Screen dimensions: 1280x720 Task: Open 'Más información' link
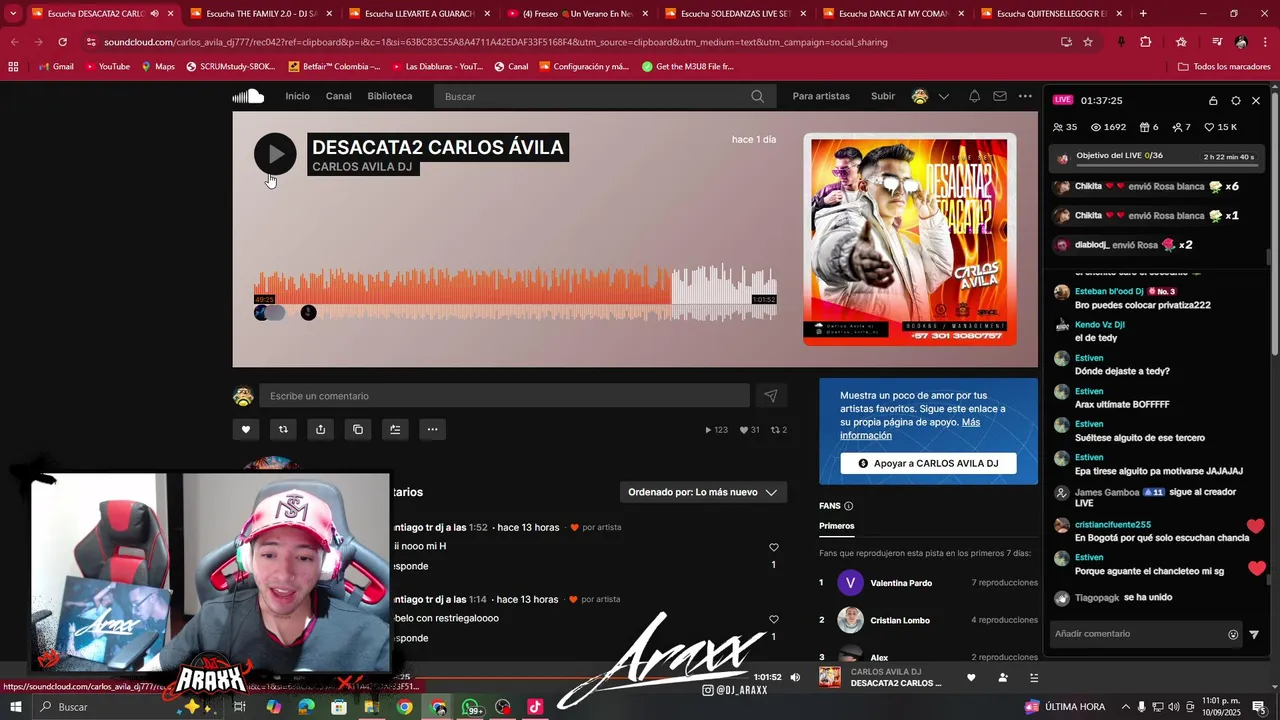910,429
